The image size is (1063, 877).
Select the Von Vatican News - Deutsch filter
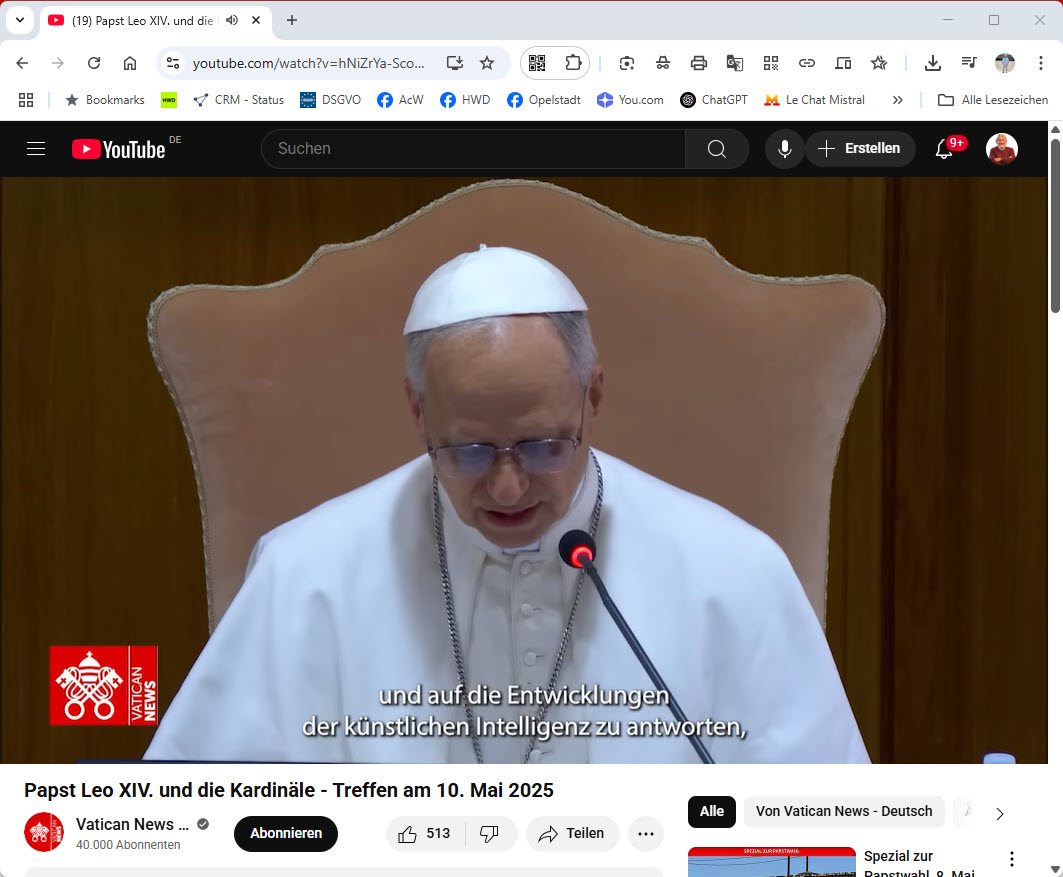pos(843,812)
